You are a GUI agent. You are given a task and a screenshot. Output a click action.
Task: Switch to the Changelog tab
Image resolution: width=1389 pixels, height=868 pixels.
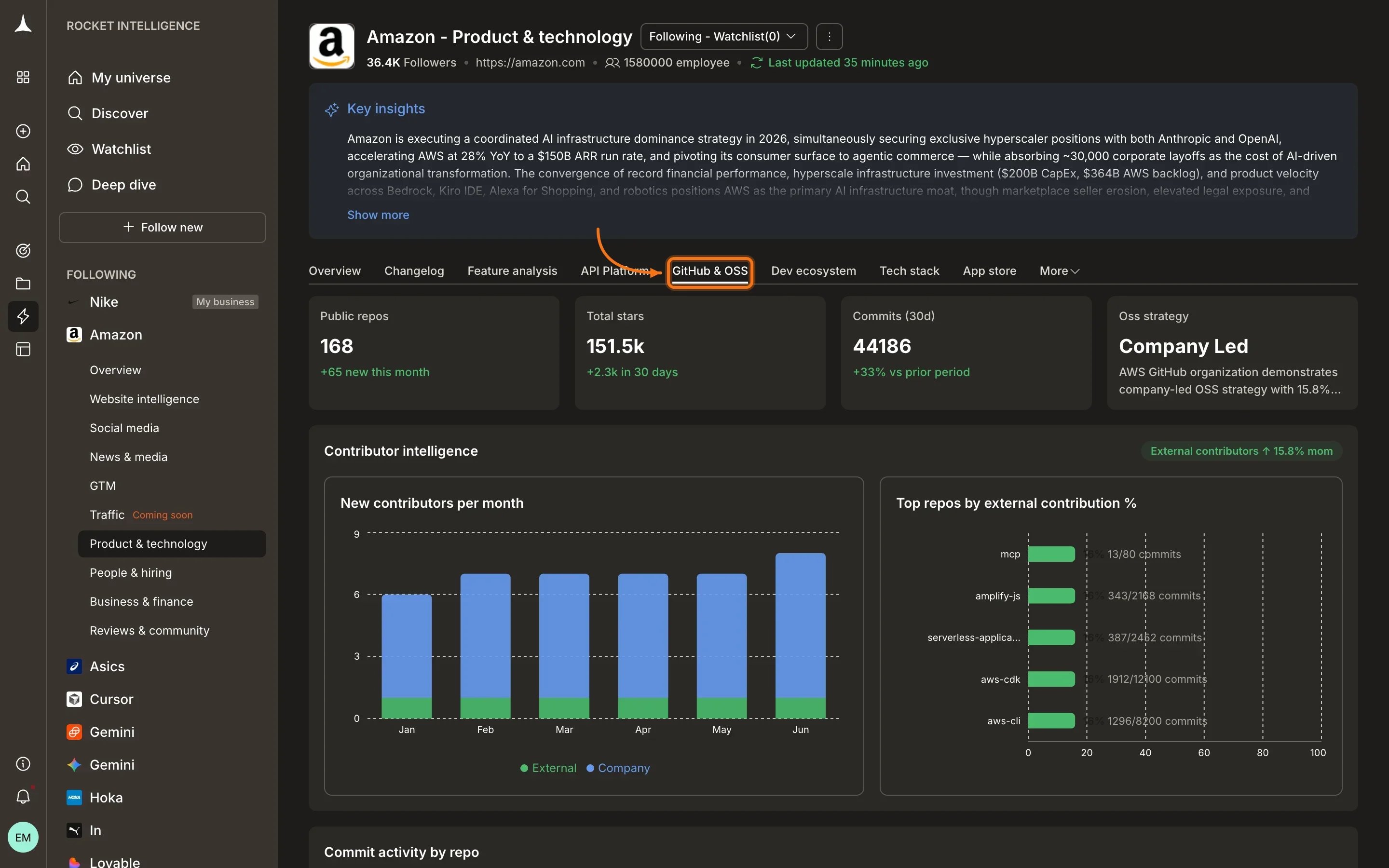point(414,271)
